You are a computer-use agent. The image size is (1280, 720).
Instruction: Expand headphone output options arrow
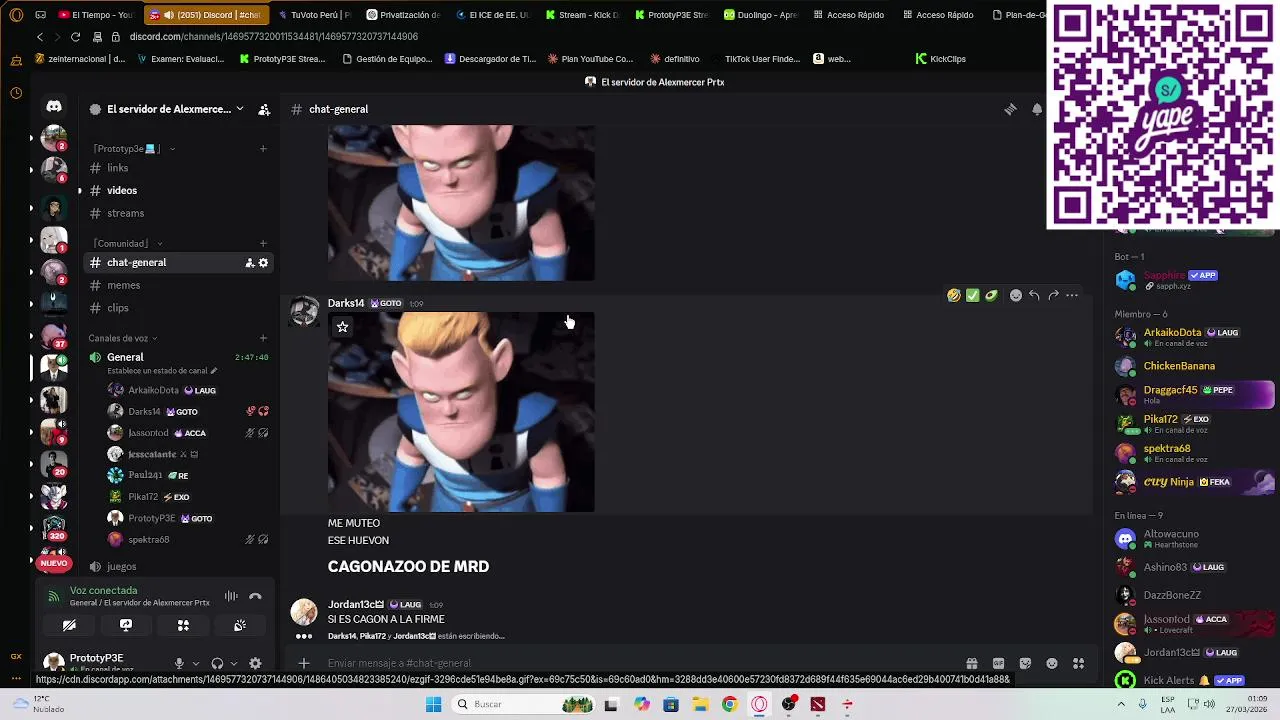pyautogui.click(x=233, y=663)
